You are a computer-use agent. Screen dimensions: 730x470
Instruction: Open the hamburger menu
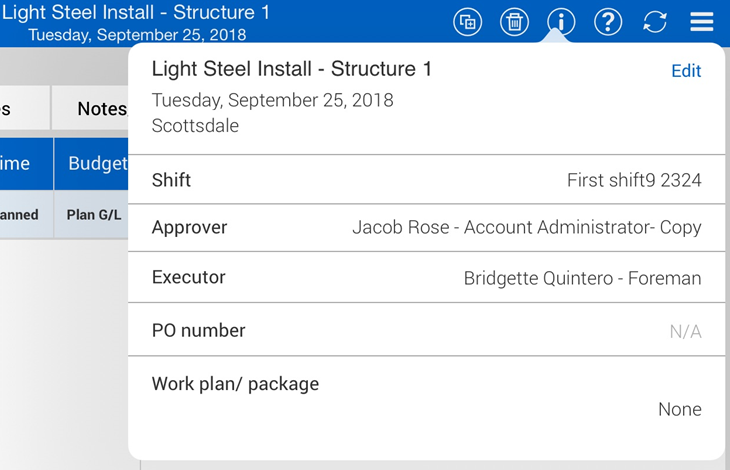(x=701, y=21)
